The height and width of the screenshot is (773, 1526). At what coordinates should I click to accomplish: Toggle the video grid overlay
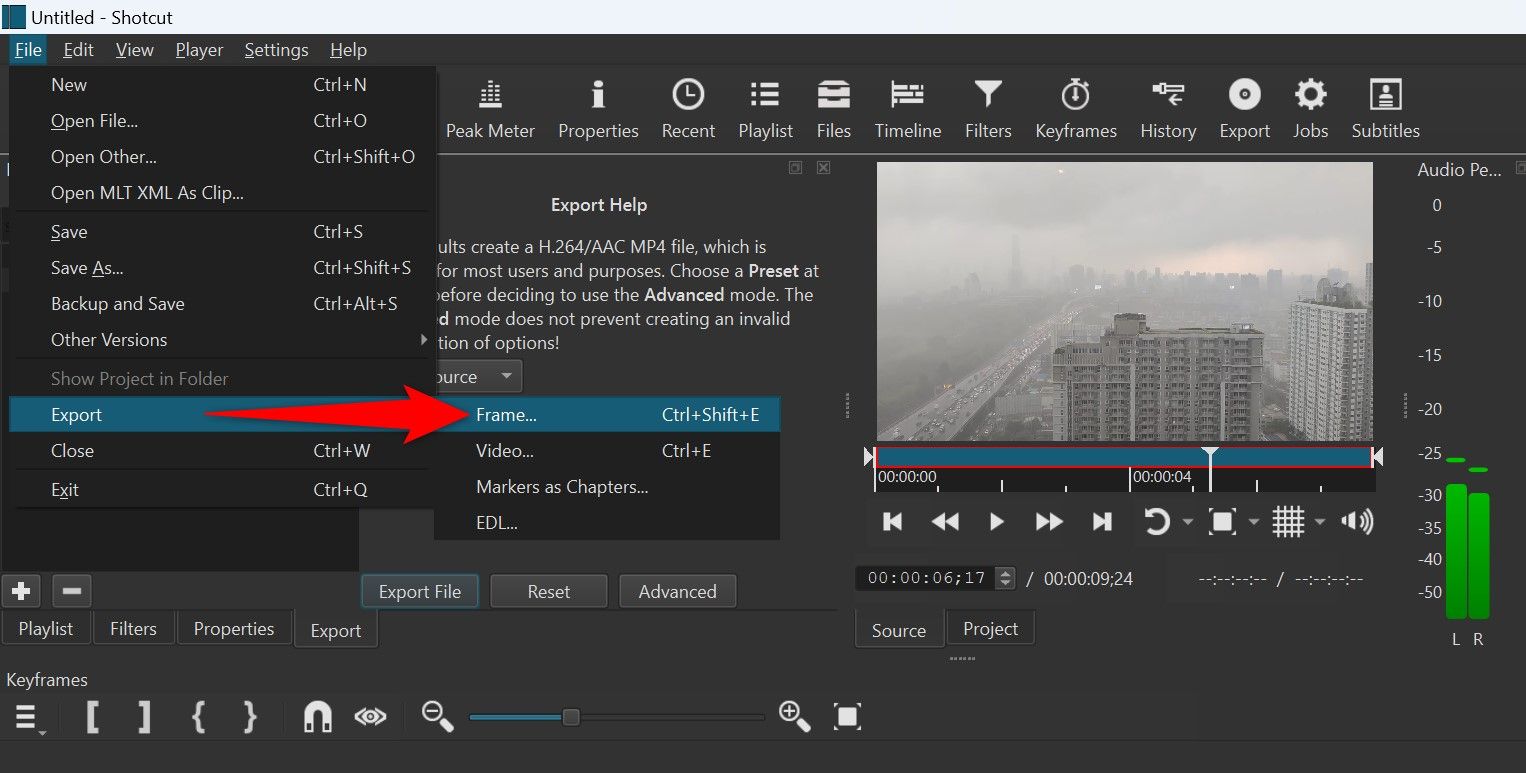coord(1290,521)
